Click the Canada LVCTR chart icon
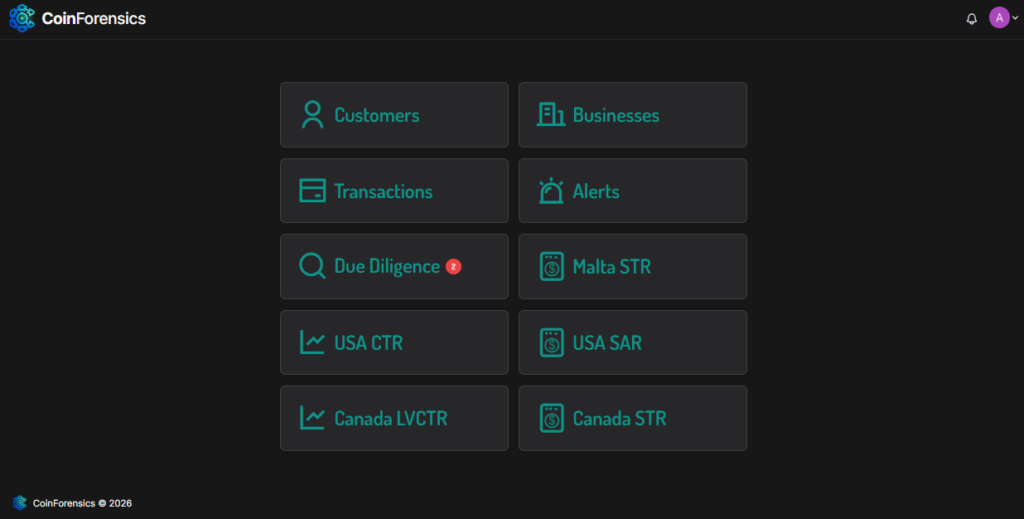The height and width of the screenshot is (519, 1024). 313,418
